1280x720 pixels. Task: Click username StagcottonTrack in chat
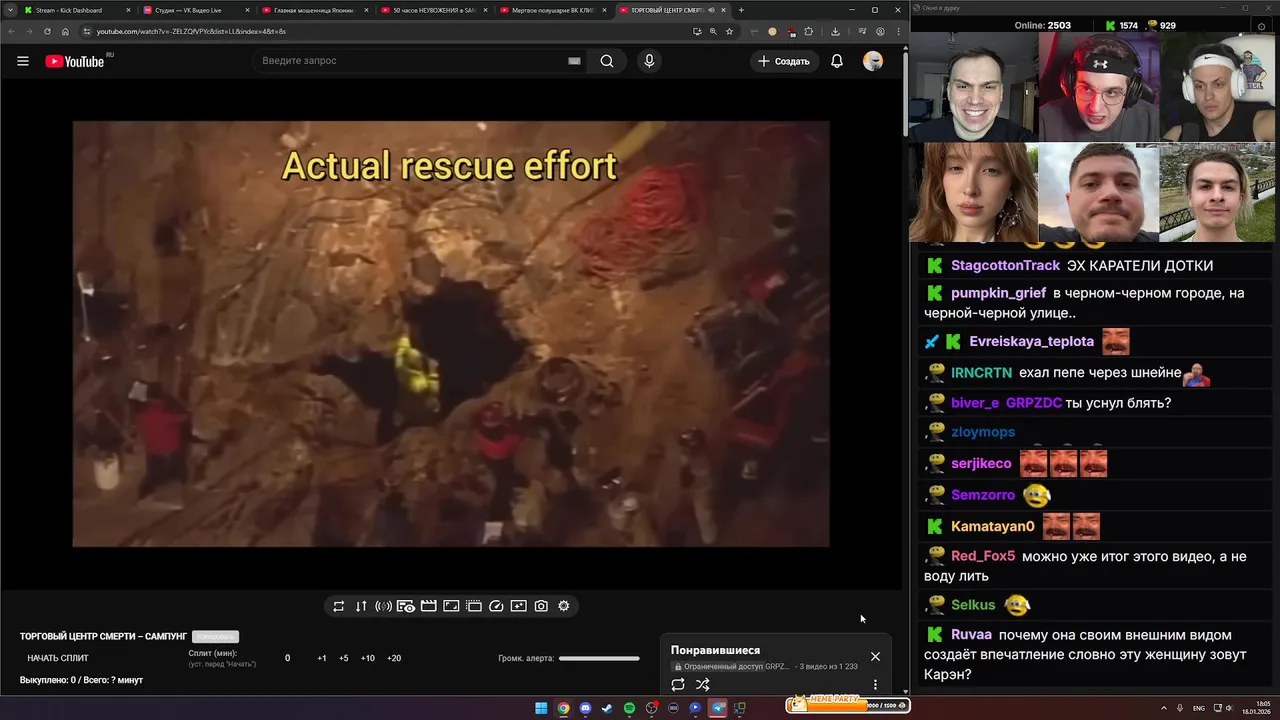tap(1005, 265)
